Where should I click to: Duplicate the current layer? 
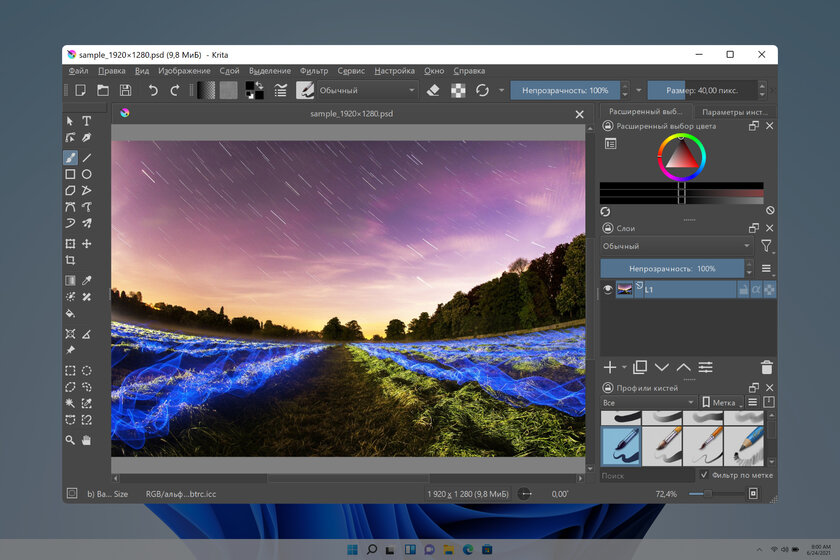pos(640,368)
